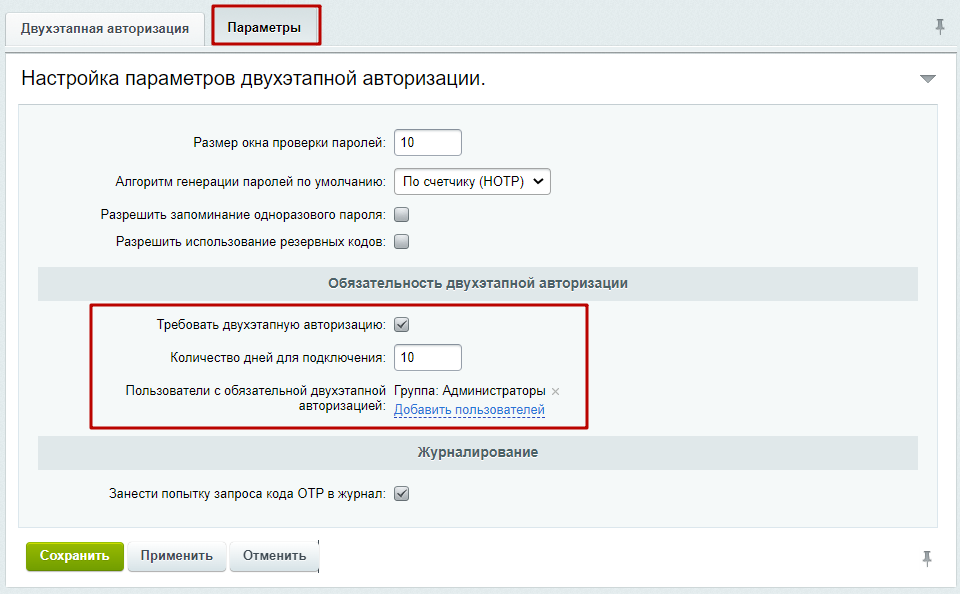The width and height of the screenshot is (960, 594).
Task: Remove the Администраторы group with the x icon
Action: (556, 391)
